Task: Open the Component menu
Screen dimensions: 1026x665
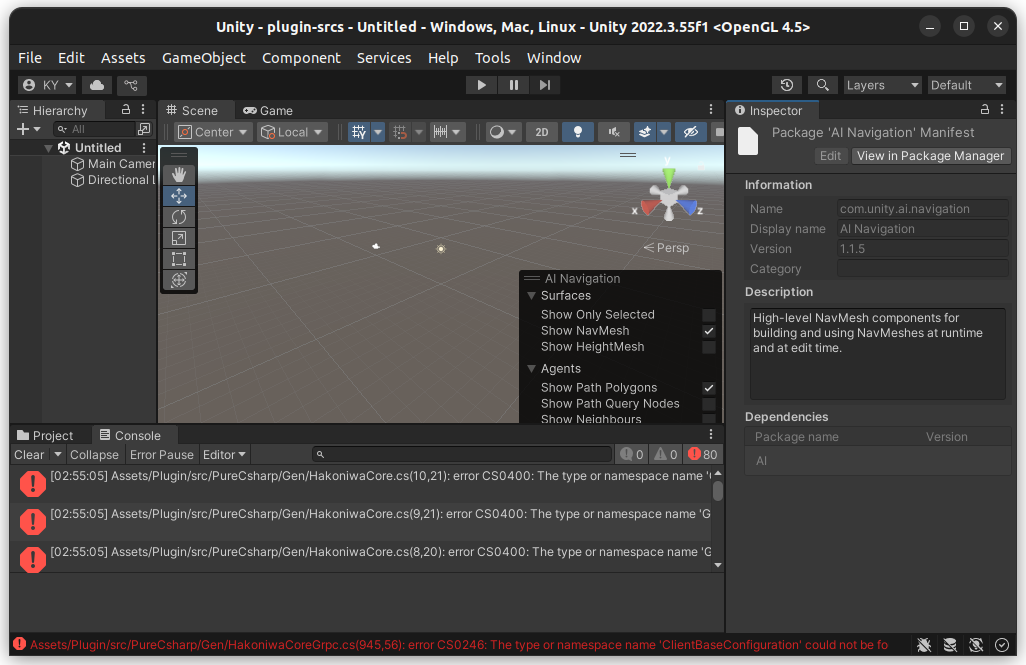Action: [x=301, y=58]
